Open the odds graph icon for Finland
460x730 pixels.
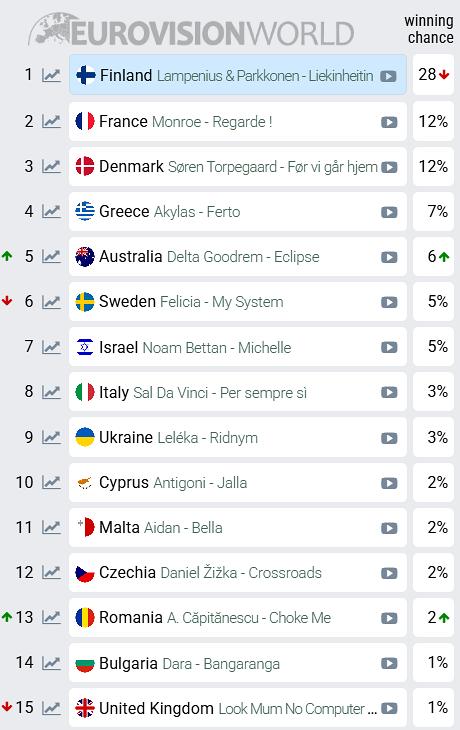51,75
